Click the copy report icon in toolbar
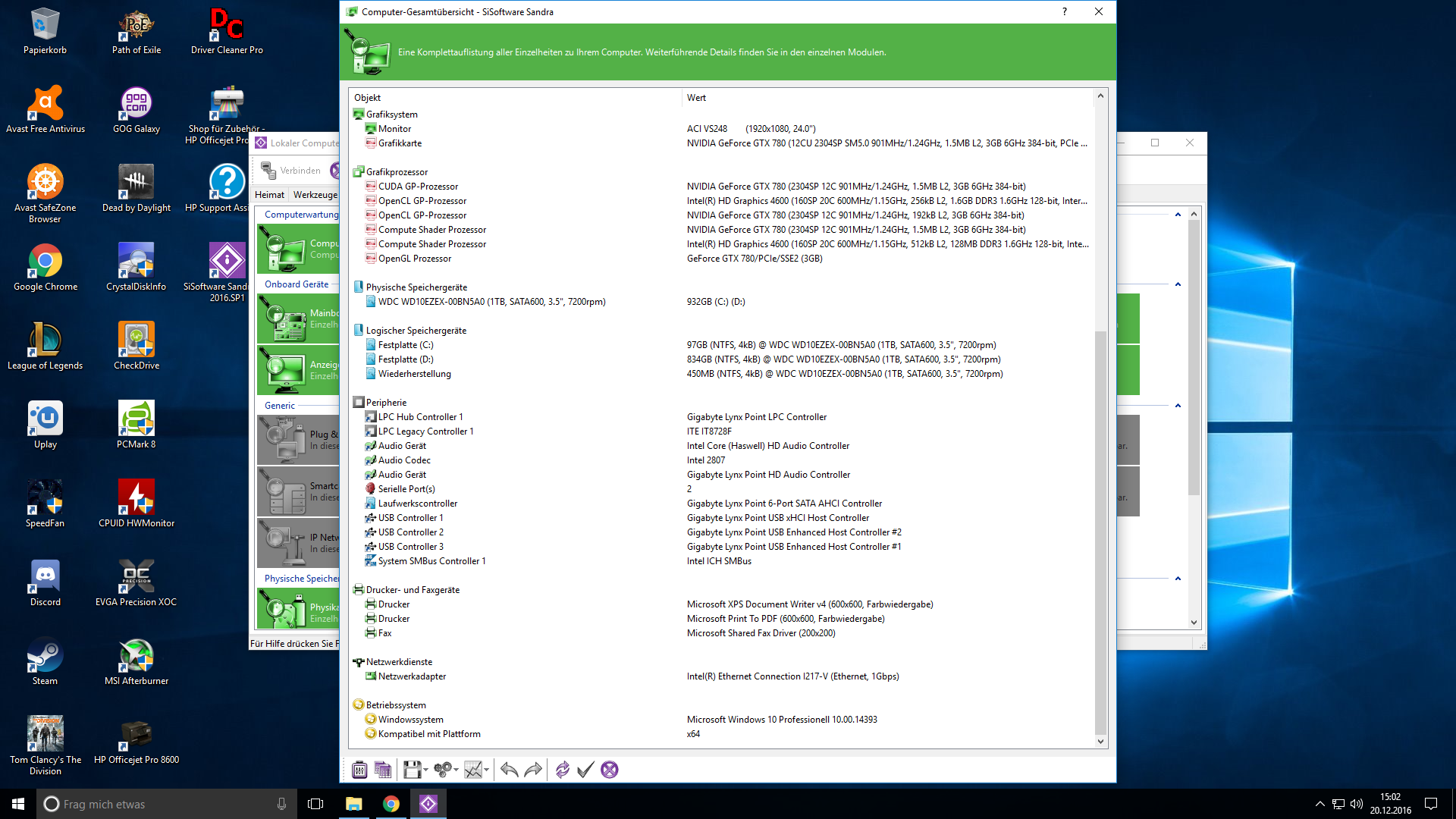 coord(383,770)
